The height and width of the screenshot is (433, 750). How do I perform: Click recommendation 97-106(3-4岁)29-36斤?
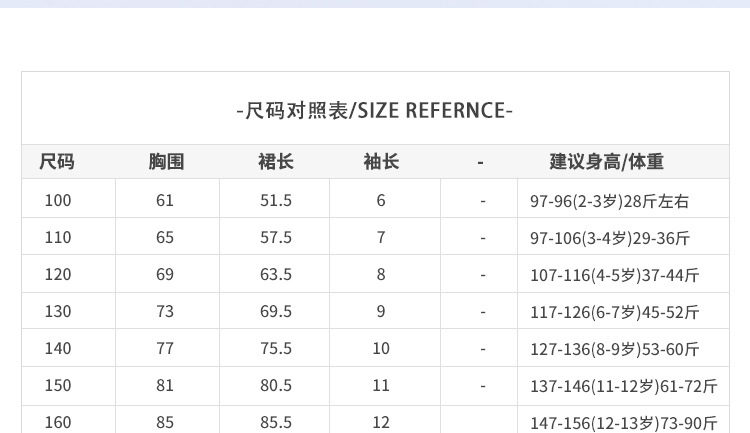(x=610, y=238)
